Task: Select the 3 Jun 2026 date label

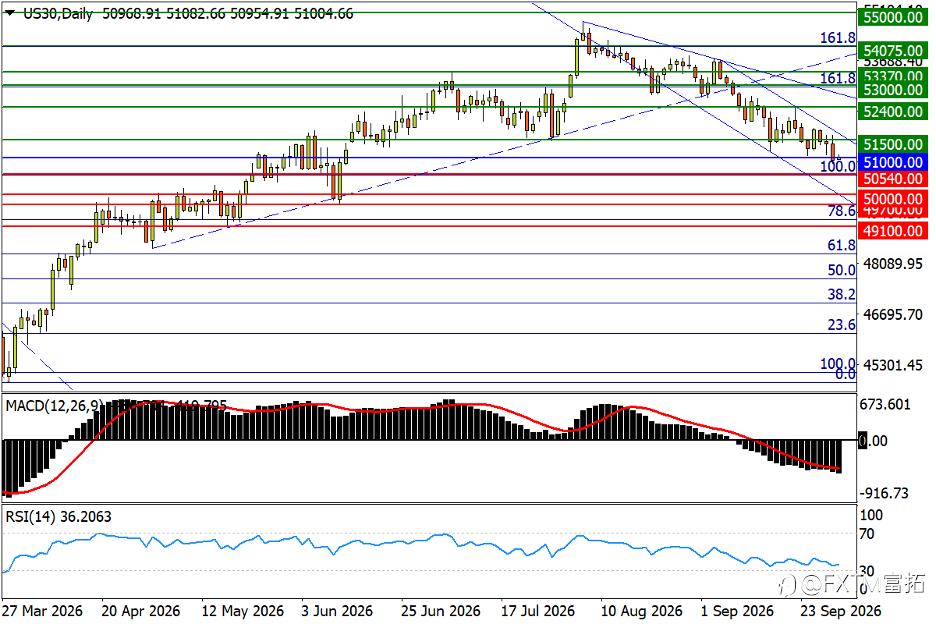Action: pyautogui.click(x=337, y=611)
